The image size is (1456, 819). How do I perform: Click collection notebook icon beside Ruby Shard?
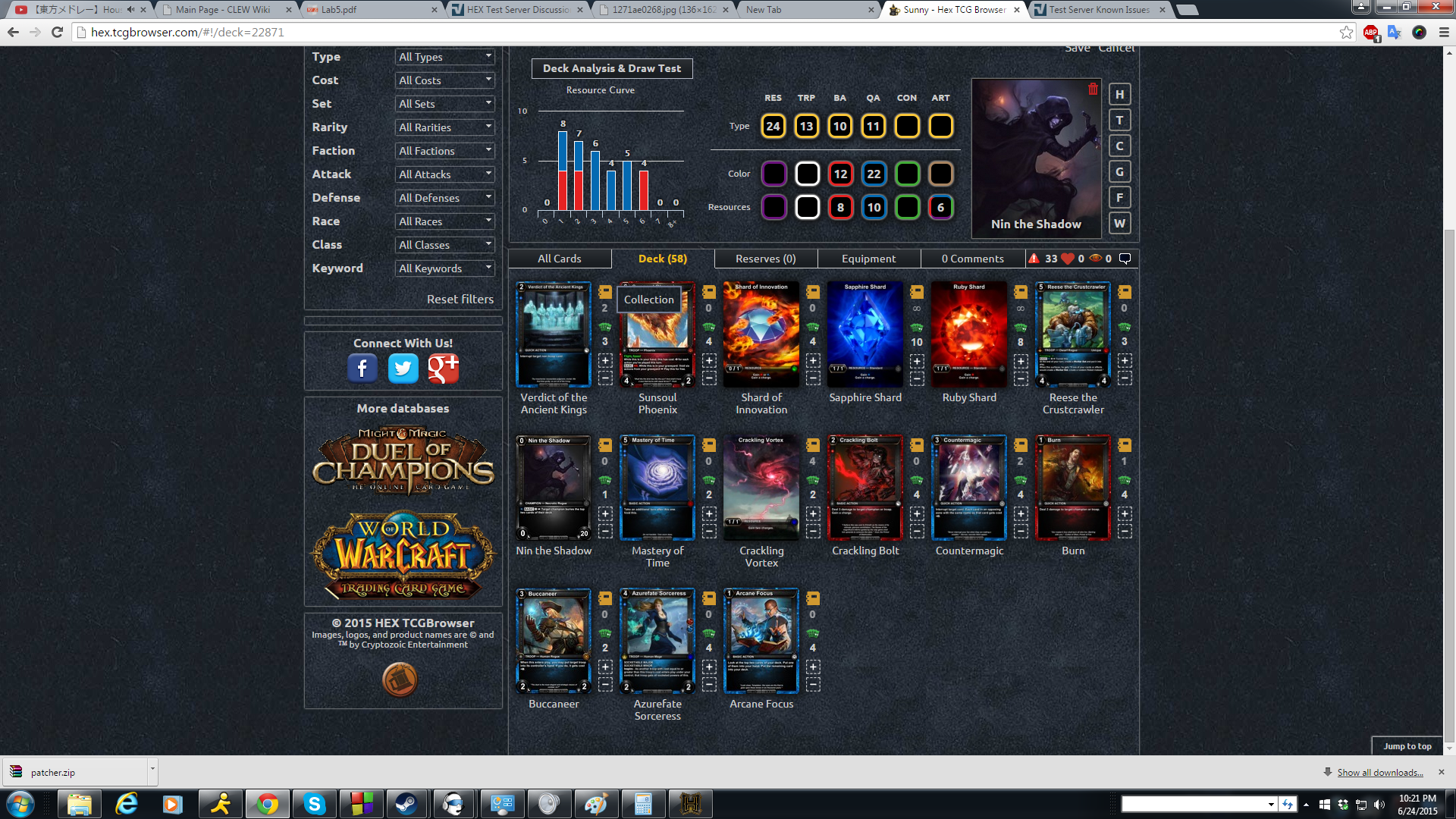[1021, 292]
